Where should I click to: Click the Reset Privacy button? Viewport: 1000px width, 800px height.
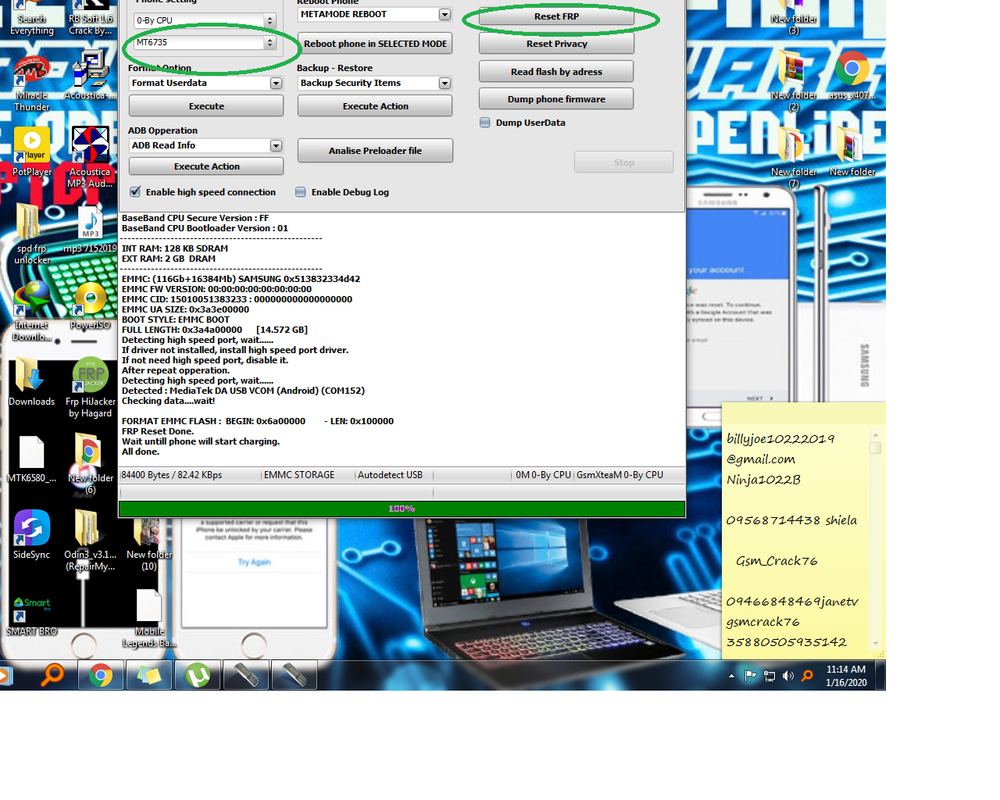point(556,44)
